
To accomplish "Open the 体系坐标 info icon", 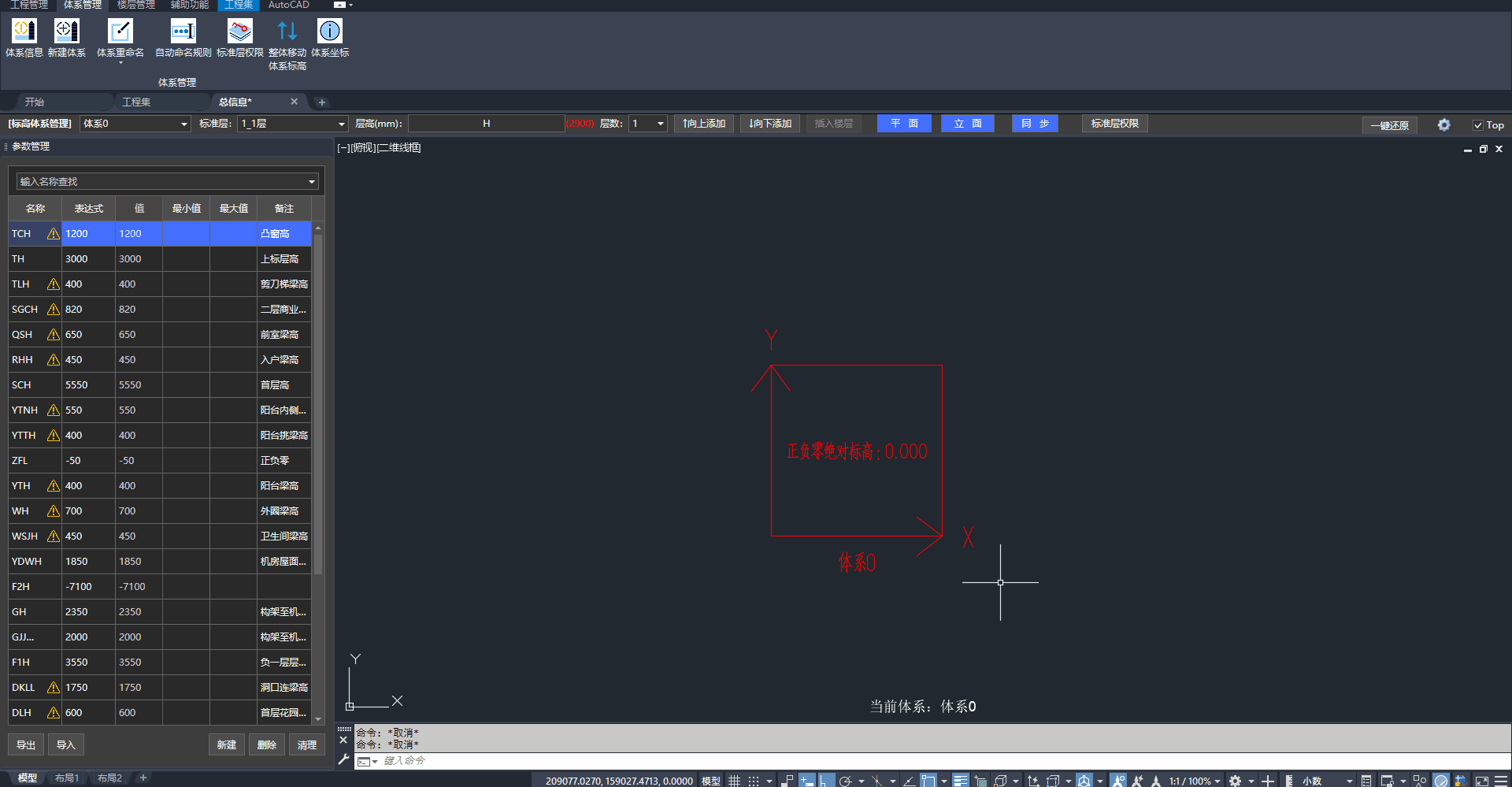I will (x=329, y=32).
